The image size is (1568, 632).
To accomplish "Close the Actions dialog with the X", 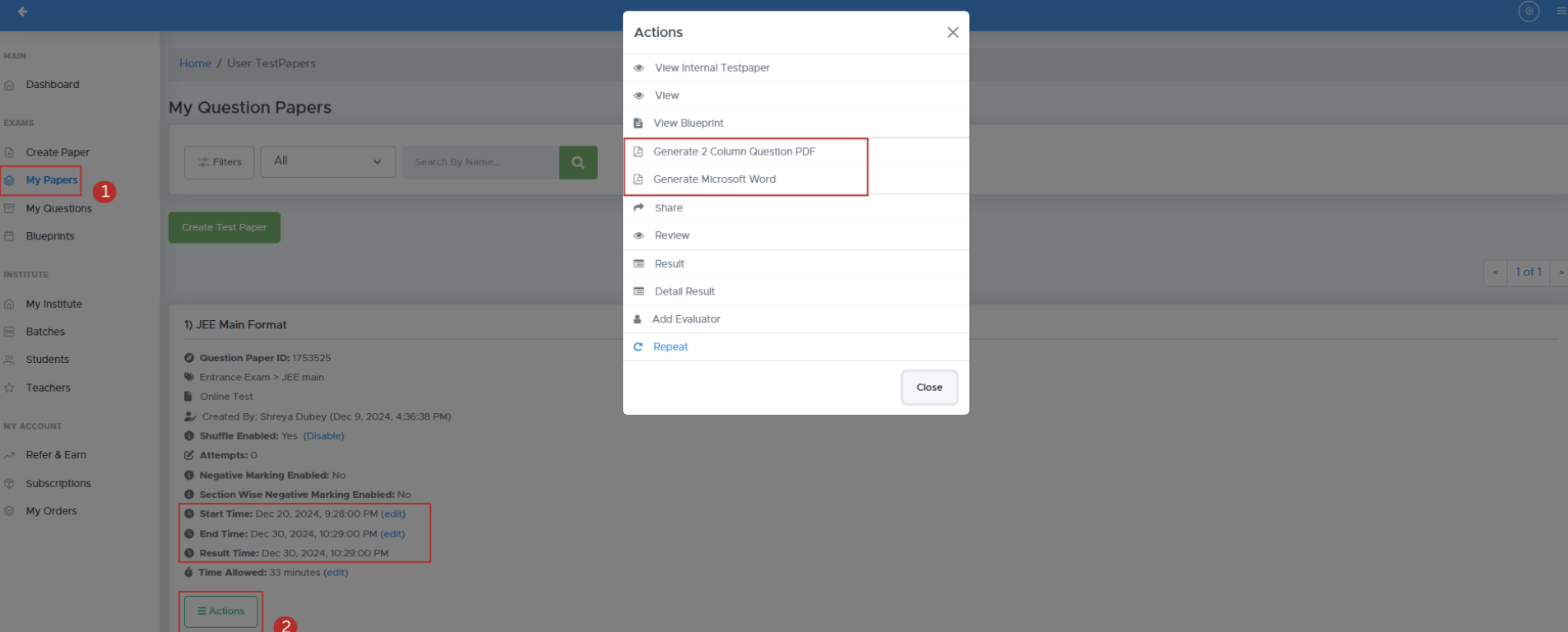I will pyautogui.click(x=953, y=32).
